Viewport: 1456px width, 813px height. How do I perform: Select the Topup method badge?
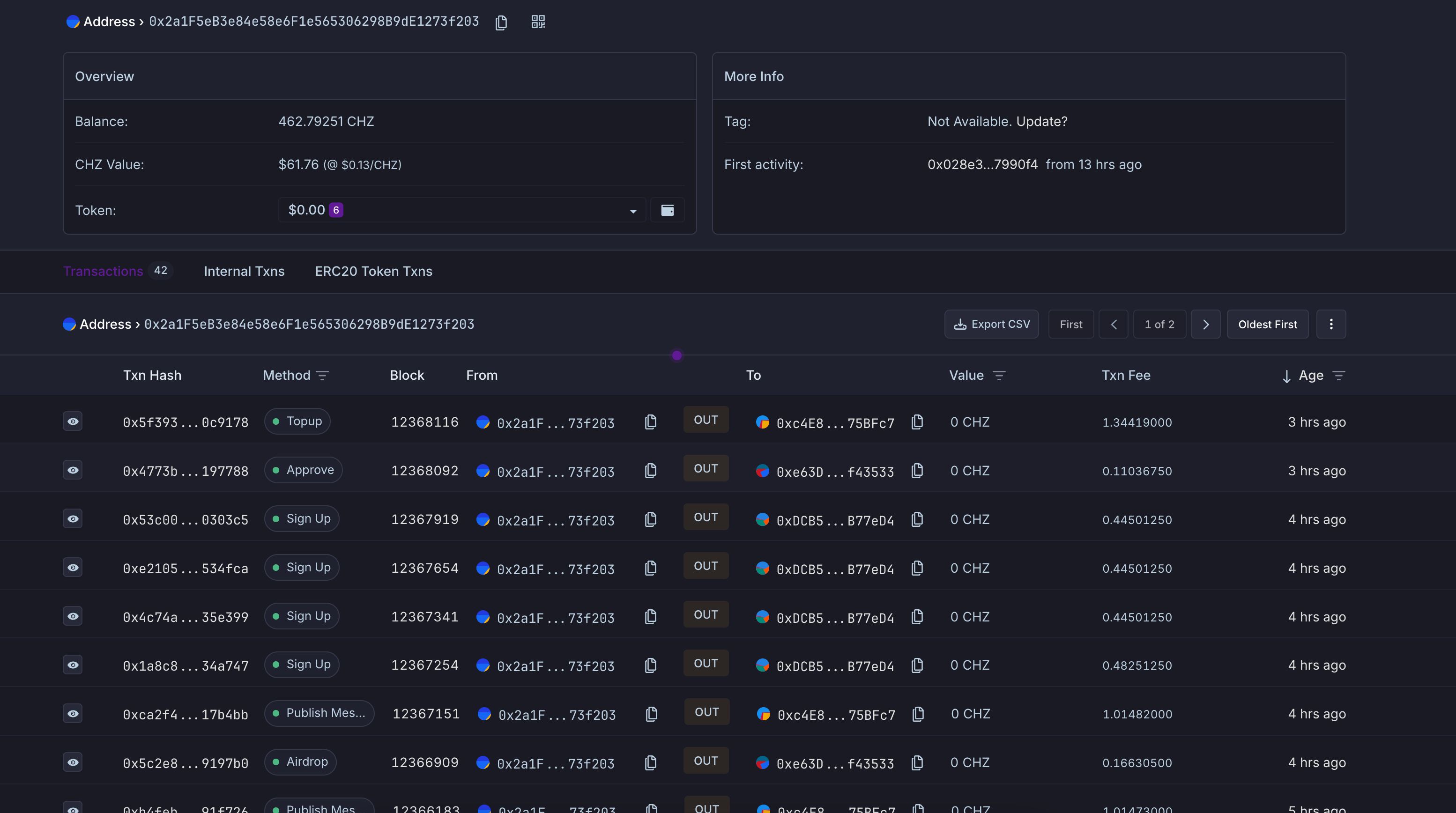[297, 421]
